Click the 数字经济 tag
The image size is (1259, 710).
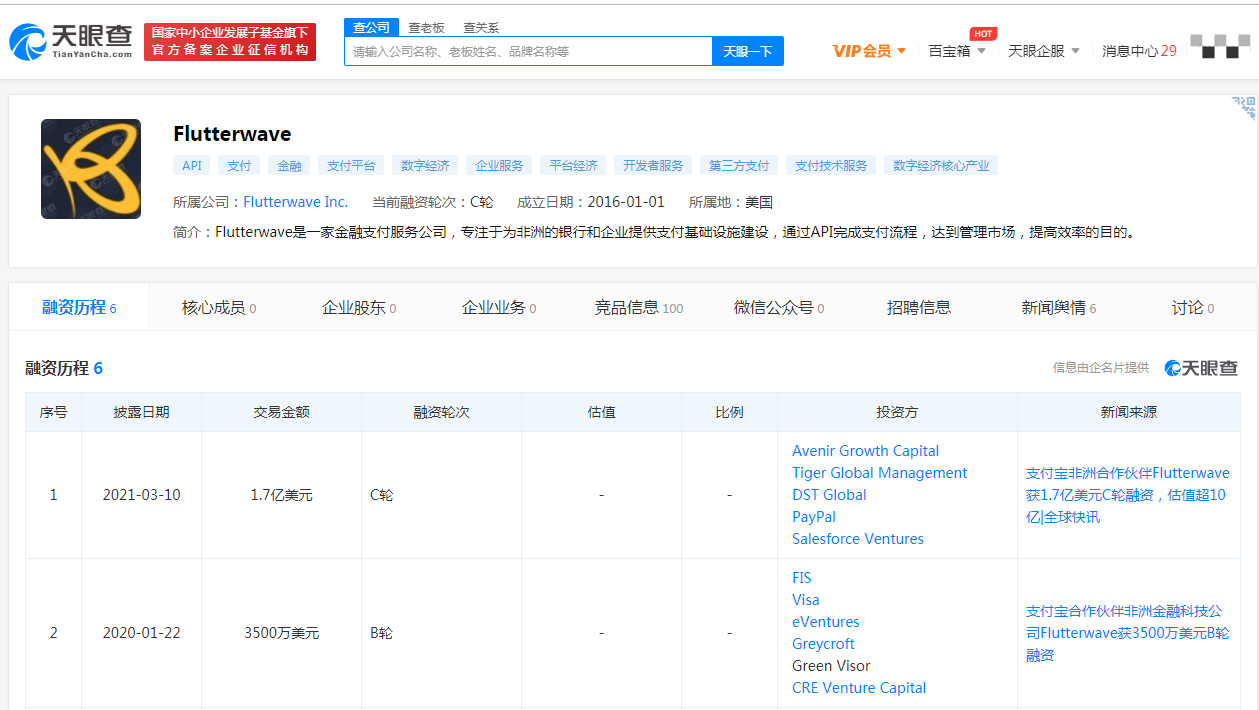pyautogui.click(x=425, y=166)
